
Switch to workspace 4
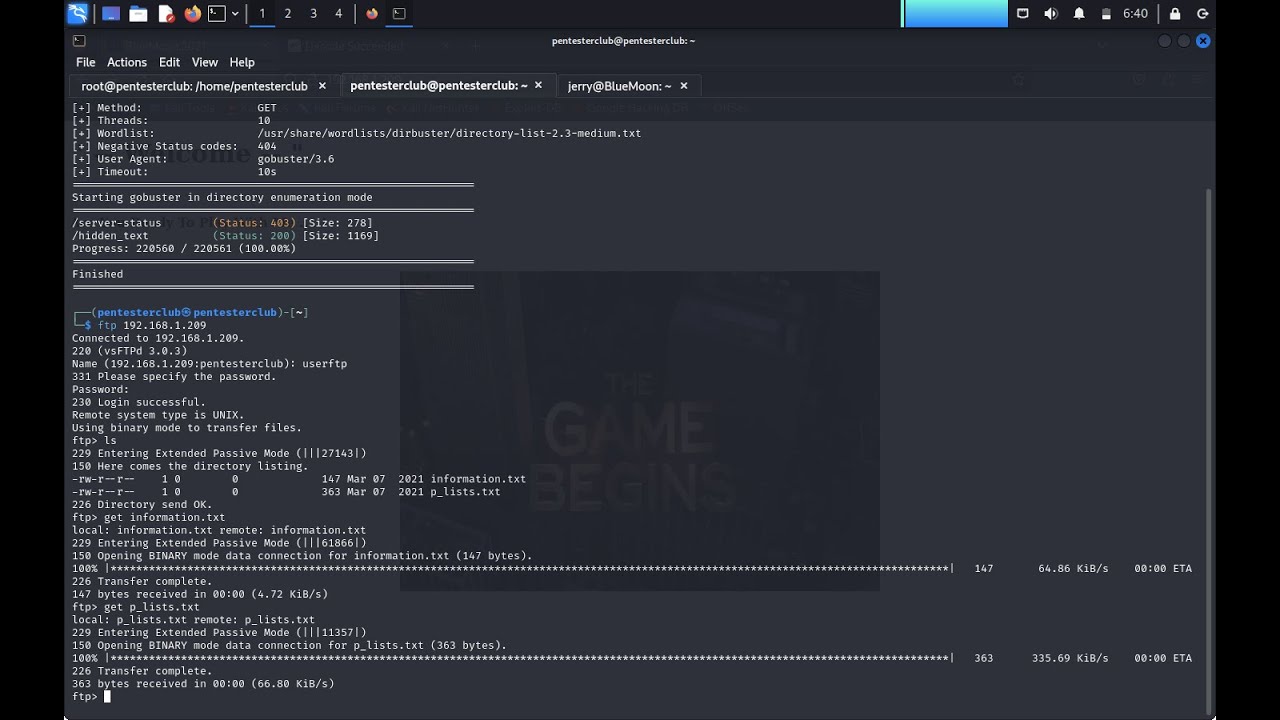338,14
